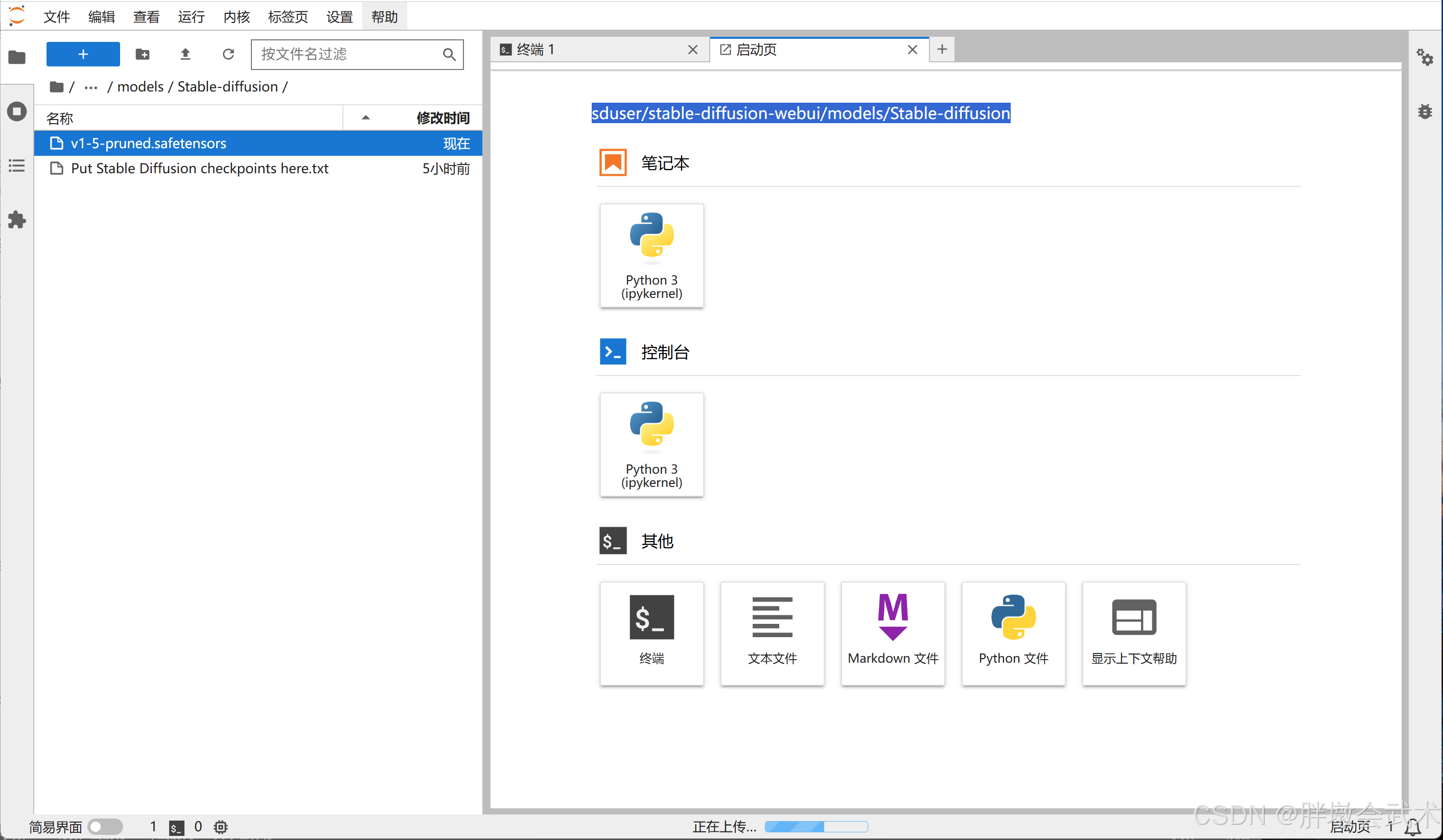The height and width of the screenshot is (840, 1443).
Task: Open the property inspector gears icon
Action: [1425, 57]
